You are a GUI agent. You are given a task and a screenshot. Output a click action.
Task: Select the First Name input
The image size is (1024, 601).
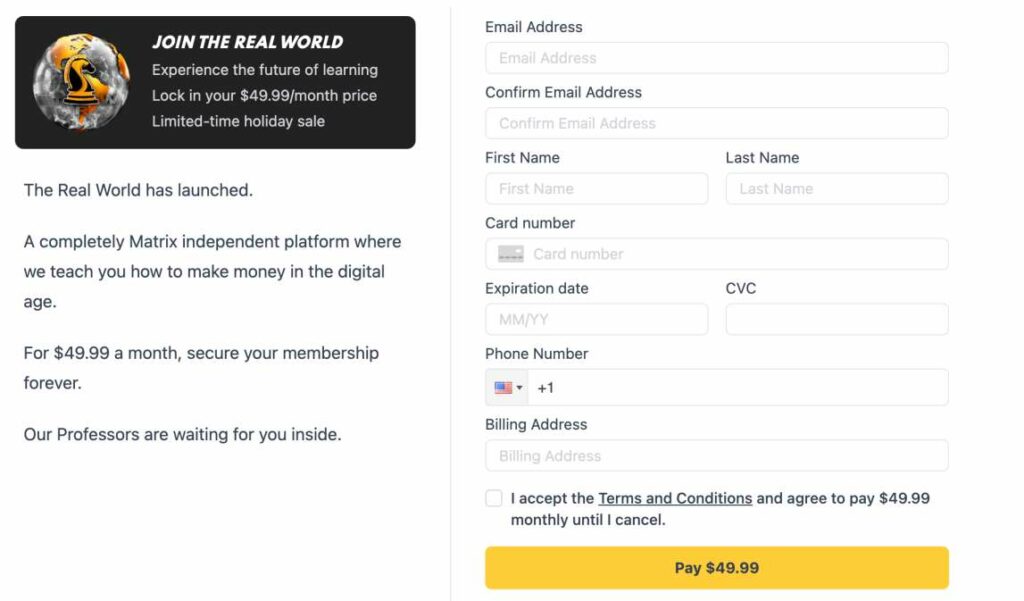point(596,189)
